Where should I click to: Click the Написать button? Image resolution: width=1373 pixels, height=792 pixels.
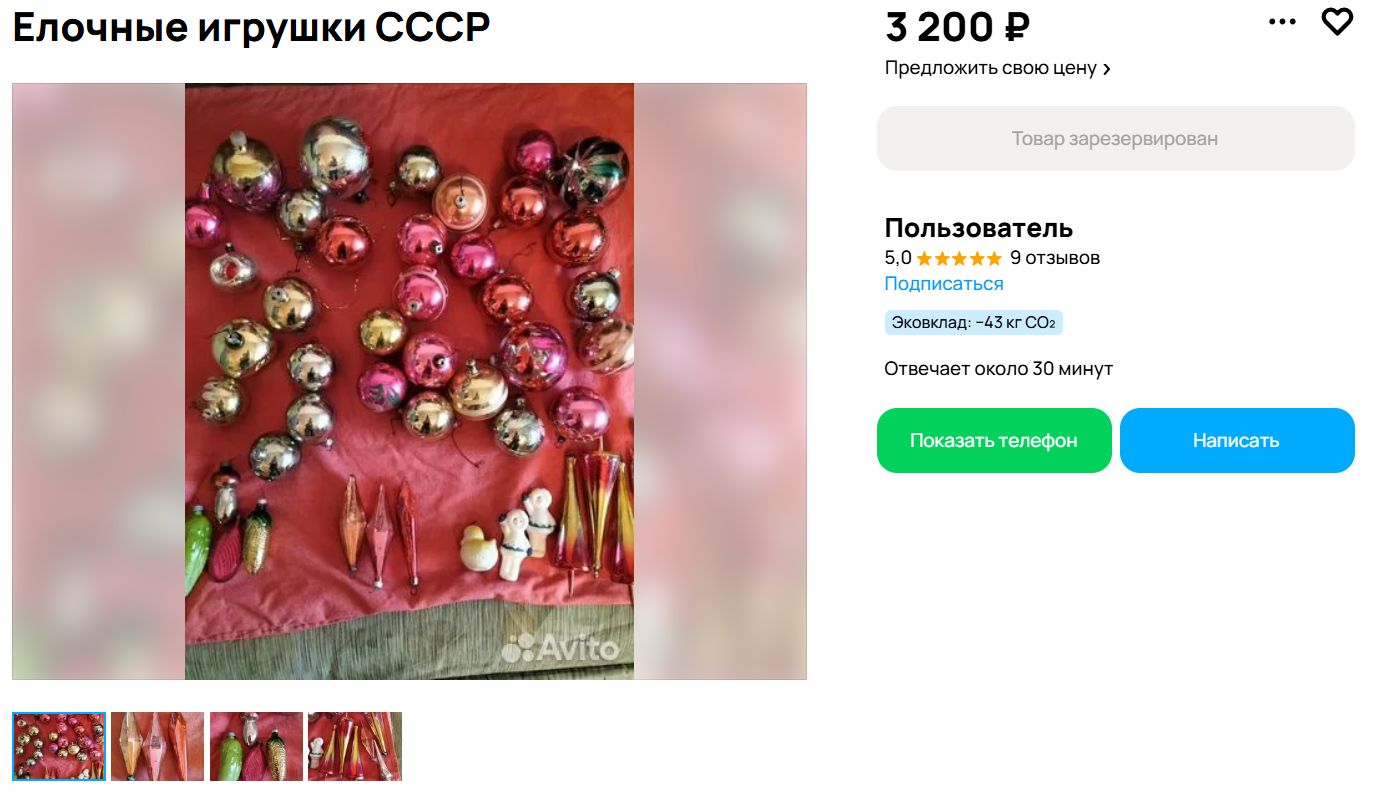pyautogui.click(x=1237, y=440)
